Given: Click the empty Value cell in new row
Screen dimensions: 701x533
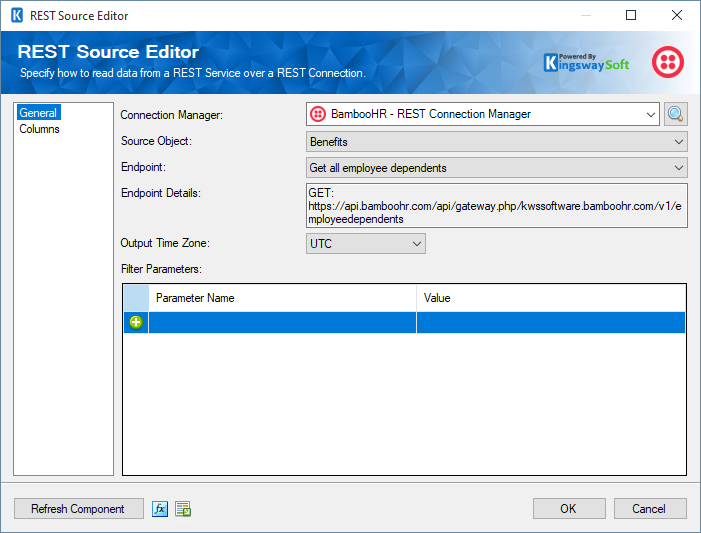Looking at the screenshot, I should pyautogui.click(x=551, y=322).
